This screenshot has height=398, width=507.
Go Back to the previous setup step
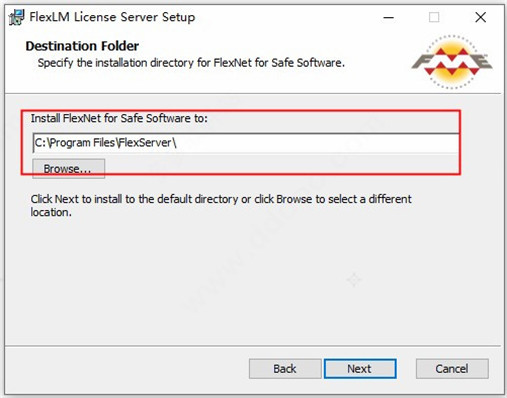285,369
